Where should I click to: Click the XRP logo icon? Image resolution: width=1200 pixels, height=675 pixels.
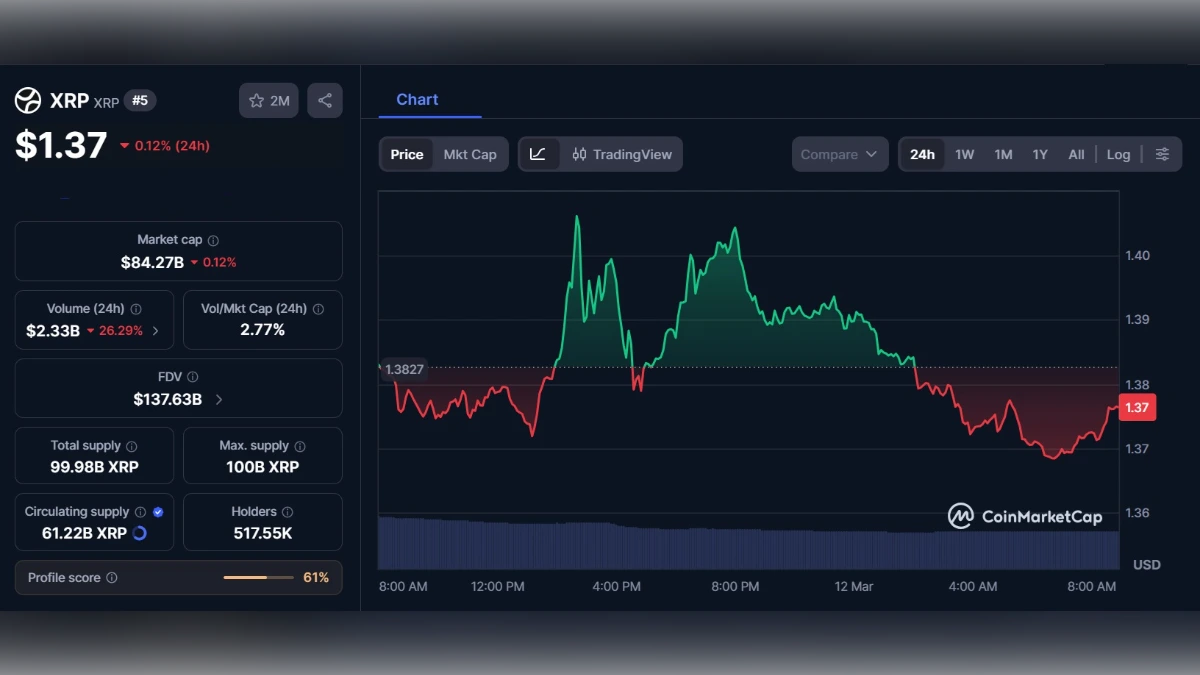pyautogui.click(x=26, y=100)
